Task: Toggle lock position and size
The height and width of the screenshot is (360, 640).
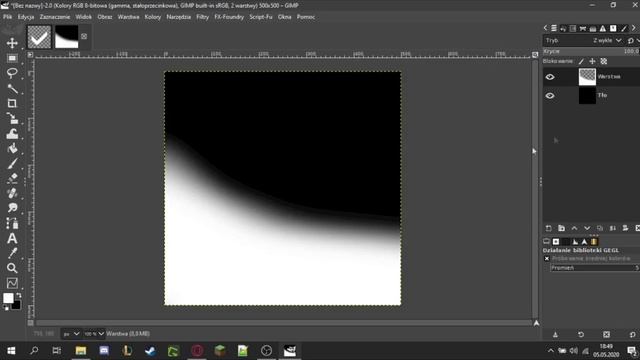Action: pyautogui.click(x=592, y=61)
